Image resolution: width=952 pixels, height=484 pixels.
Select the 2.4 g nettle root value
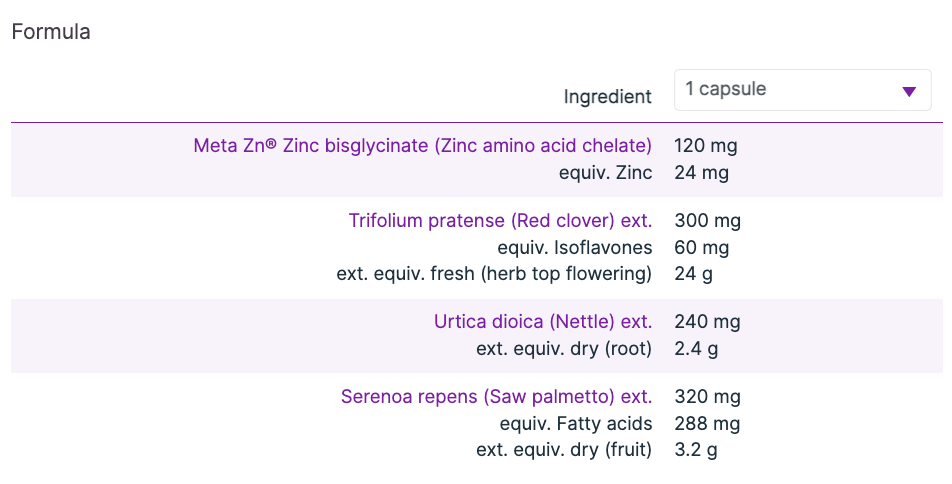[x=696, y=349]
